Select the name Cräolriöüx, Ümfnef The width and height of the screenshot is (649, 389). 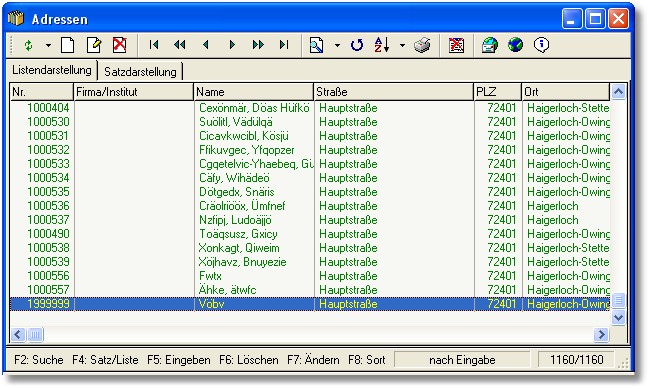click(x=242, y=206)
